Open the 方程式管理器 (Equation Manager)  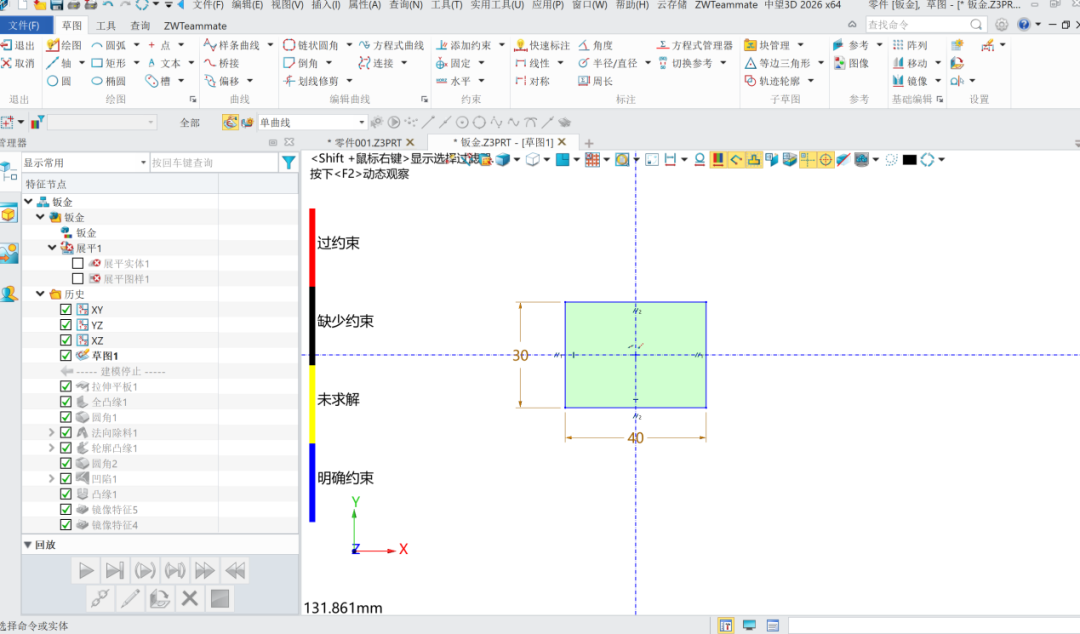(x=695, y=45)
